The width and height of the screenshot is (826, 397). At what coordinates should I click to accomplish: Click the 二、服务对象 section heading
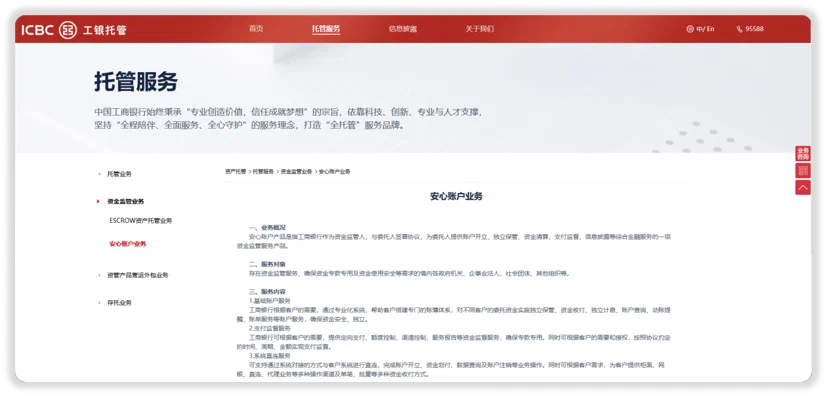click(267, 264)
